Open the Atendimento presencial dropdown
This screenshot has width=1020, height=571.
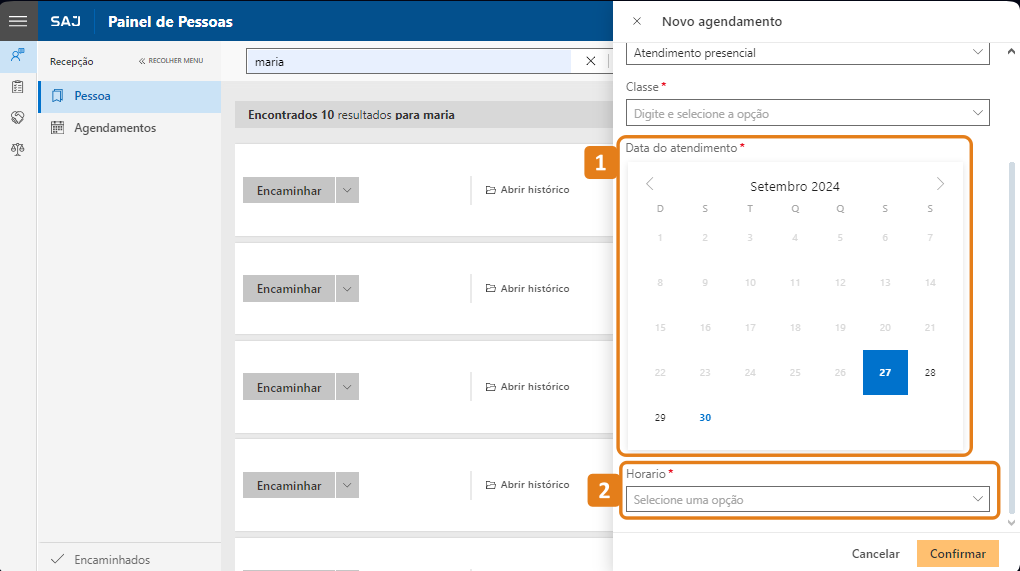pos(807,53)
